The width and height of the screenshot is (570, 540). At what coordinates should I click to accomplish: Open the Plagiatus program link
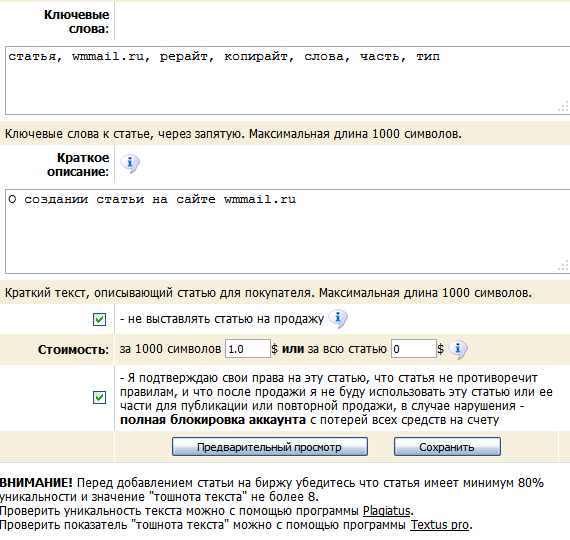tap(387, 511)
